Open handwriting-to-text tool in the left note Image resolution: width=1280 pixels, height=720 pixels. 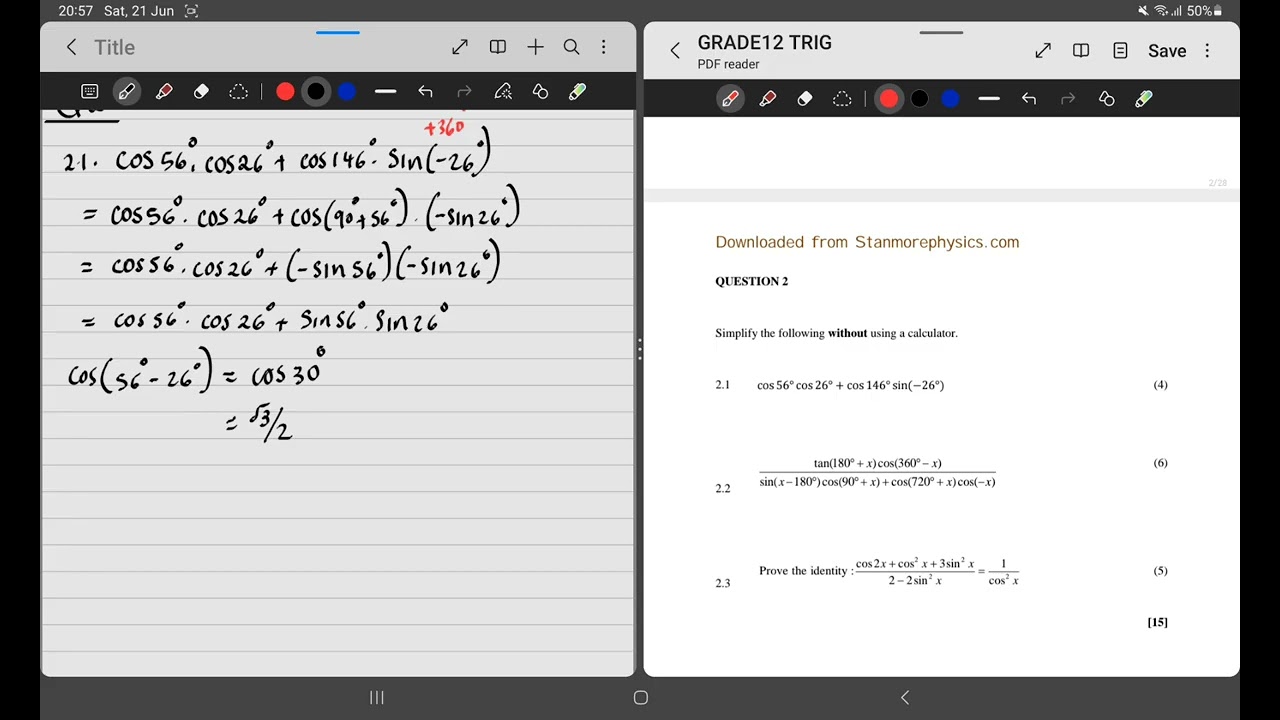pyautogui.click(x=503, y=92)
